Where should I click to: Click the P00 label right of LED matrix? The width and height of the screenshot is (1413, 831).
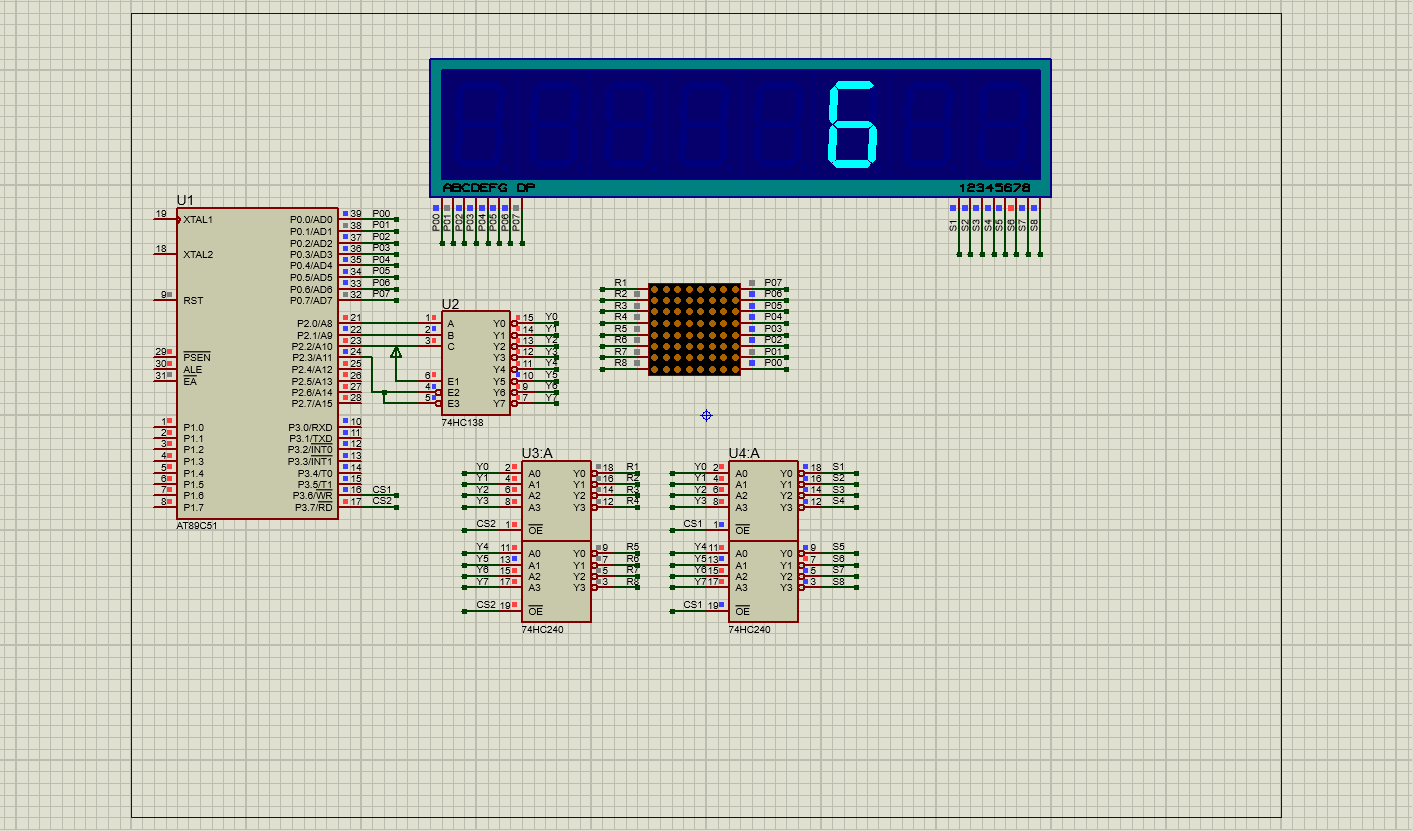coord(773,363)
